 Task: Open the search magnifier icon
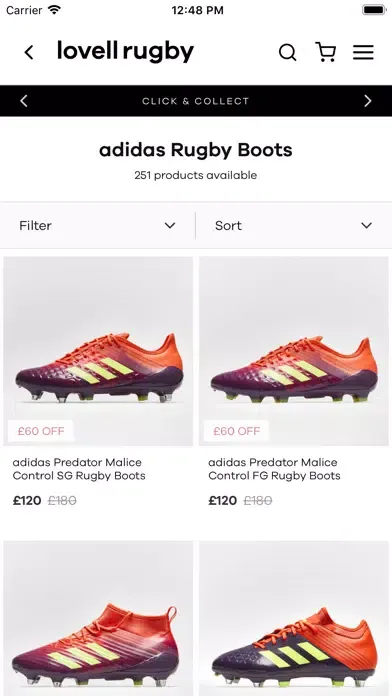point(287,52)
